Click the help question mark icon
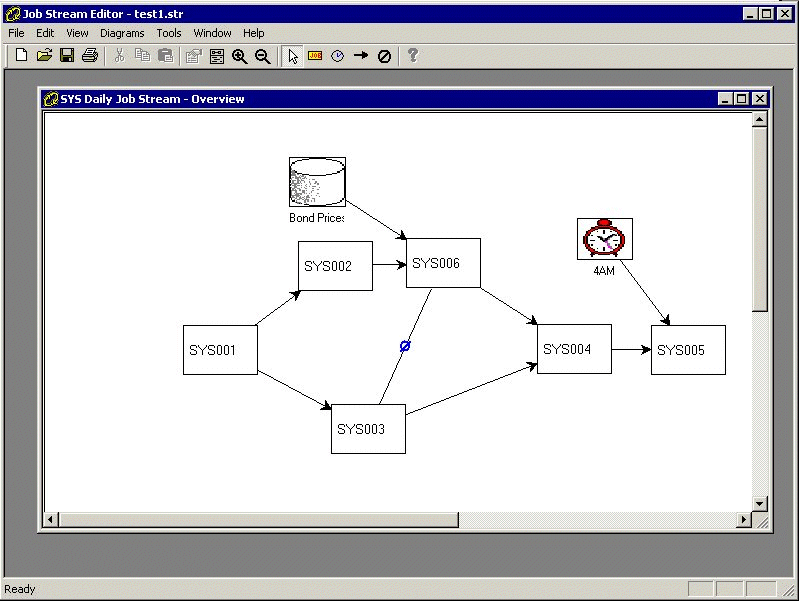 pyautogui.click(x=412, y=56)
